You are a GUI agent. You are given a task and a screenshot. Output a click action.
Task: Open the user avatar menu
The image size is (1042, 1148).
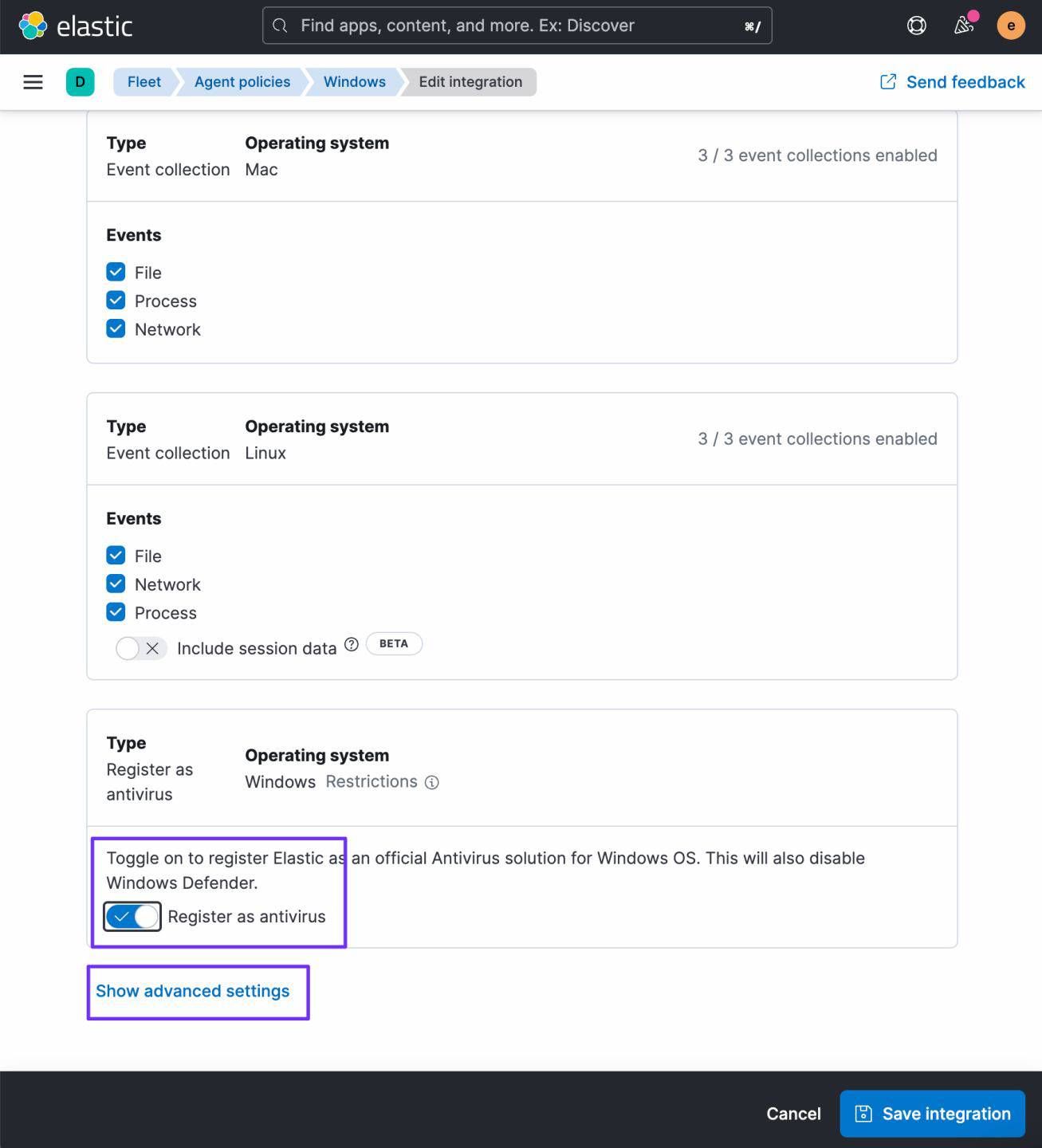click(1010, 26)
